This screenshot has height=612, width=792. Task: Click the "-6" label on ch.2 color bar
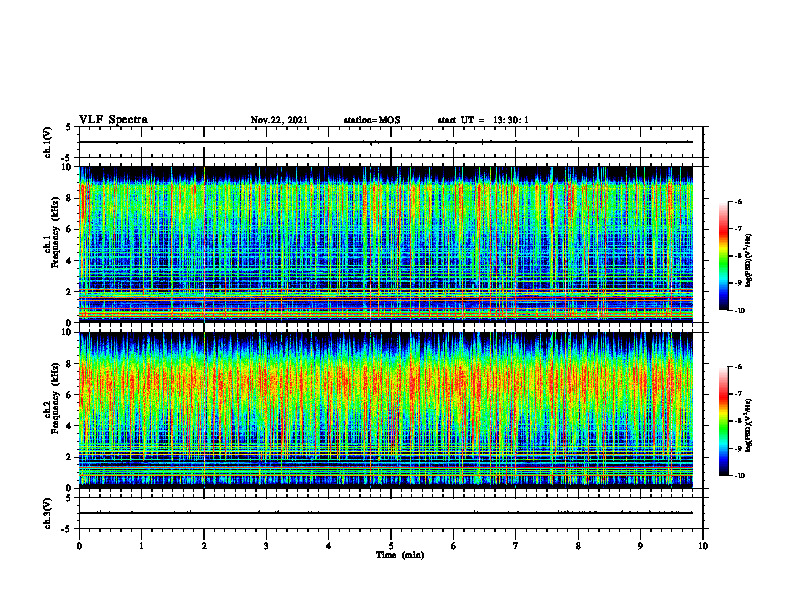point(738,367)
